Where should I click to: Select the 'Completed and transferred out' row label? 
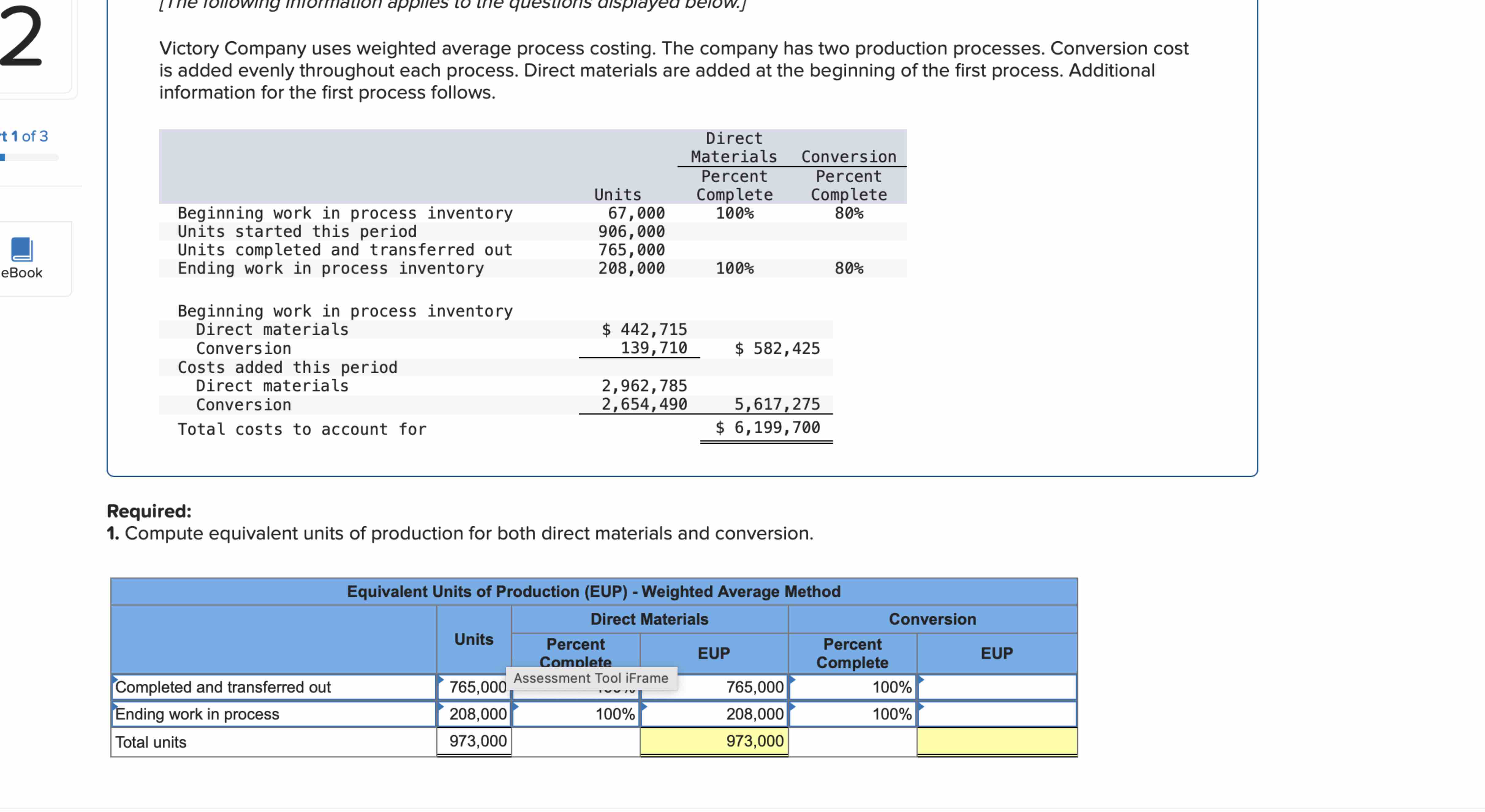coord(274,687)
